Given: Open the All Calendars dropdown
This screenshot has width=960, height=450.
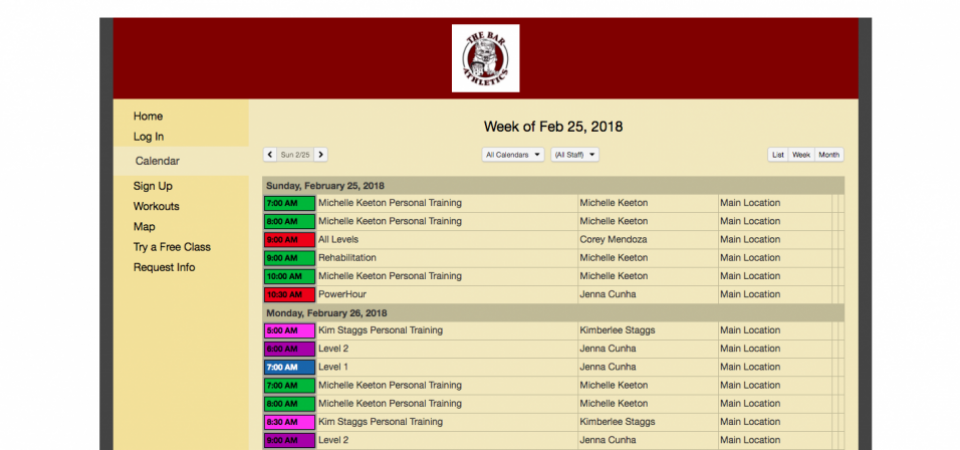Looking at the screenshot, I should (x=512, y=155).
